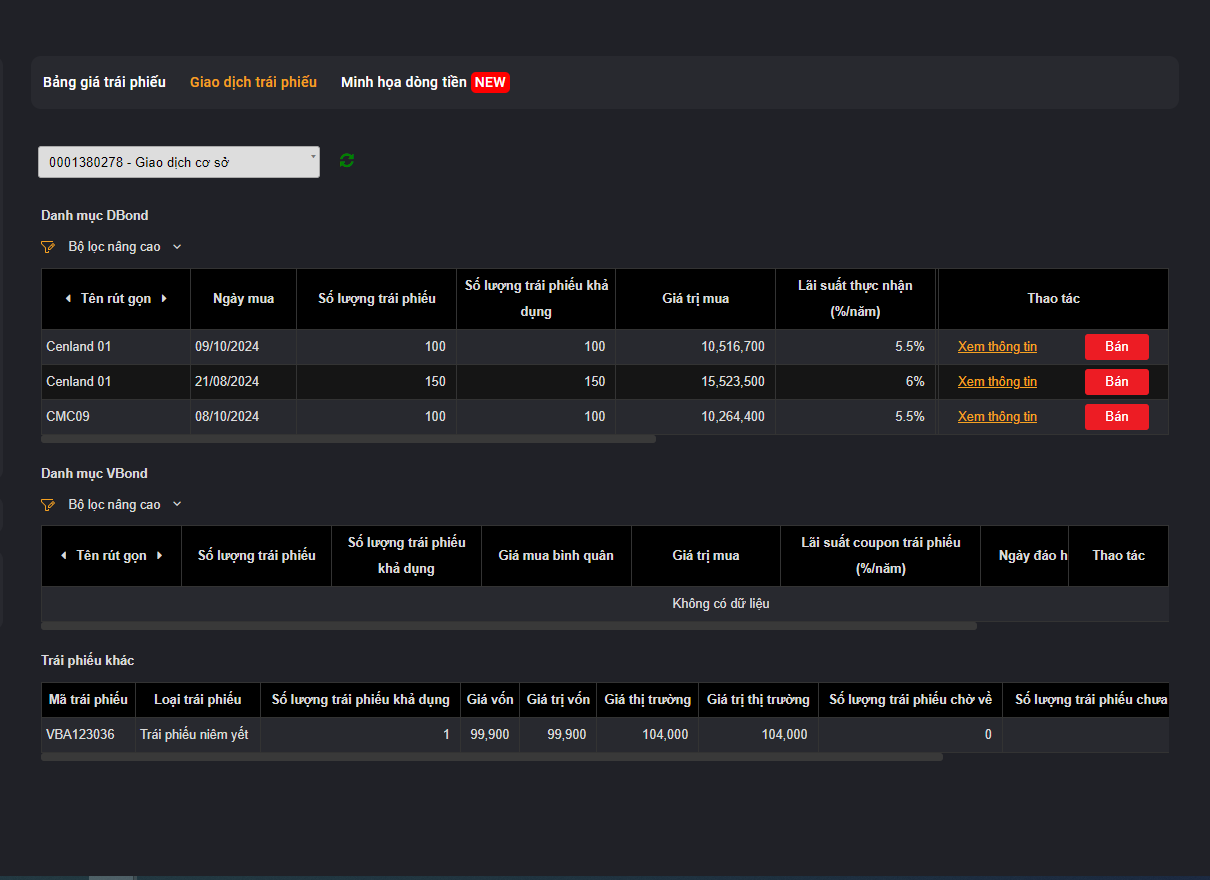Sell the Cenland 01 bond bought 09/10/2024
The image size is (1210, 880).
coord(1117,347)
